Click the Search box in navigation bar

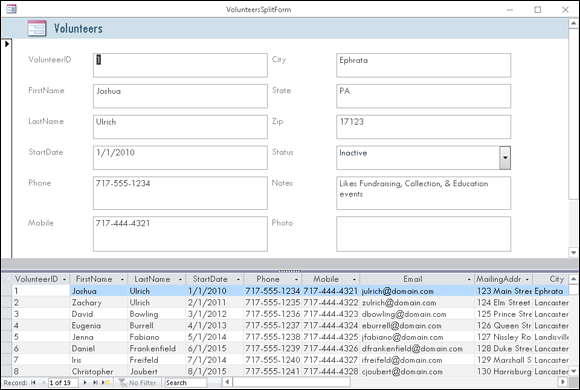coord(186,382)
